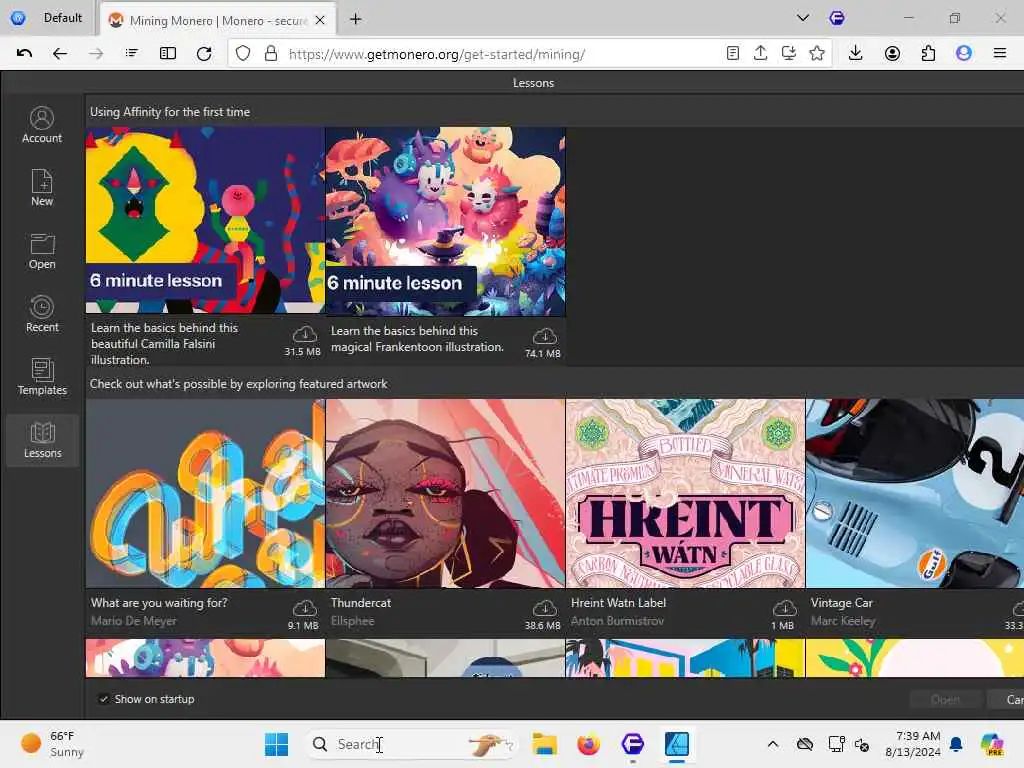Viewport: 1024px width, 768px height.
Task: Open File Explorer from taskbar
Action: click(x=544, y=744)
